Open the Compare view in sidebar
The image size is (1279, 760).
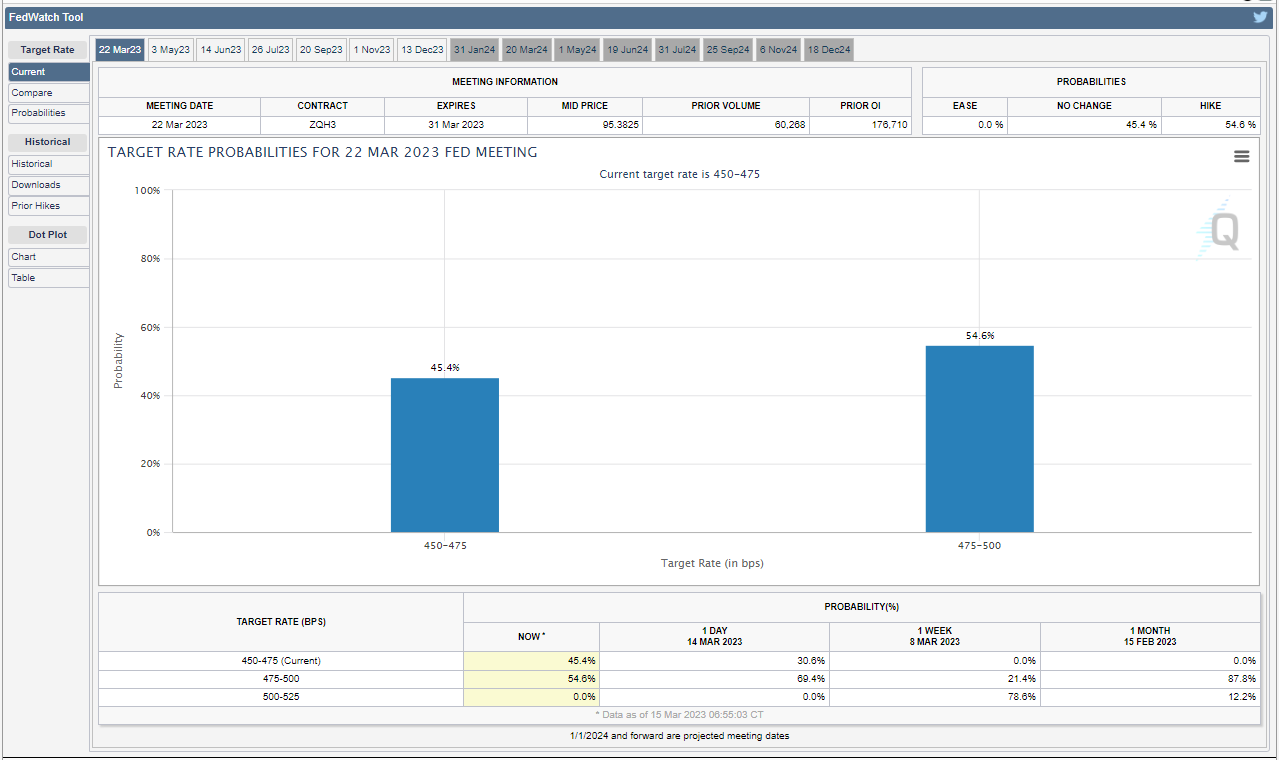pos(49,93)
